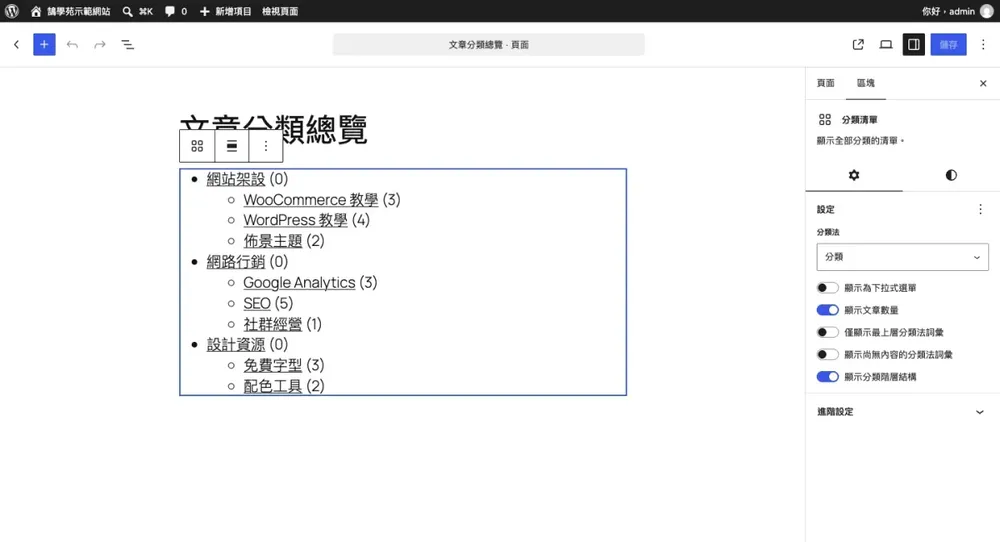Open the document overview list view
The height and width of the screenshot is (542, 1000).
click(x=128, y=45)
